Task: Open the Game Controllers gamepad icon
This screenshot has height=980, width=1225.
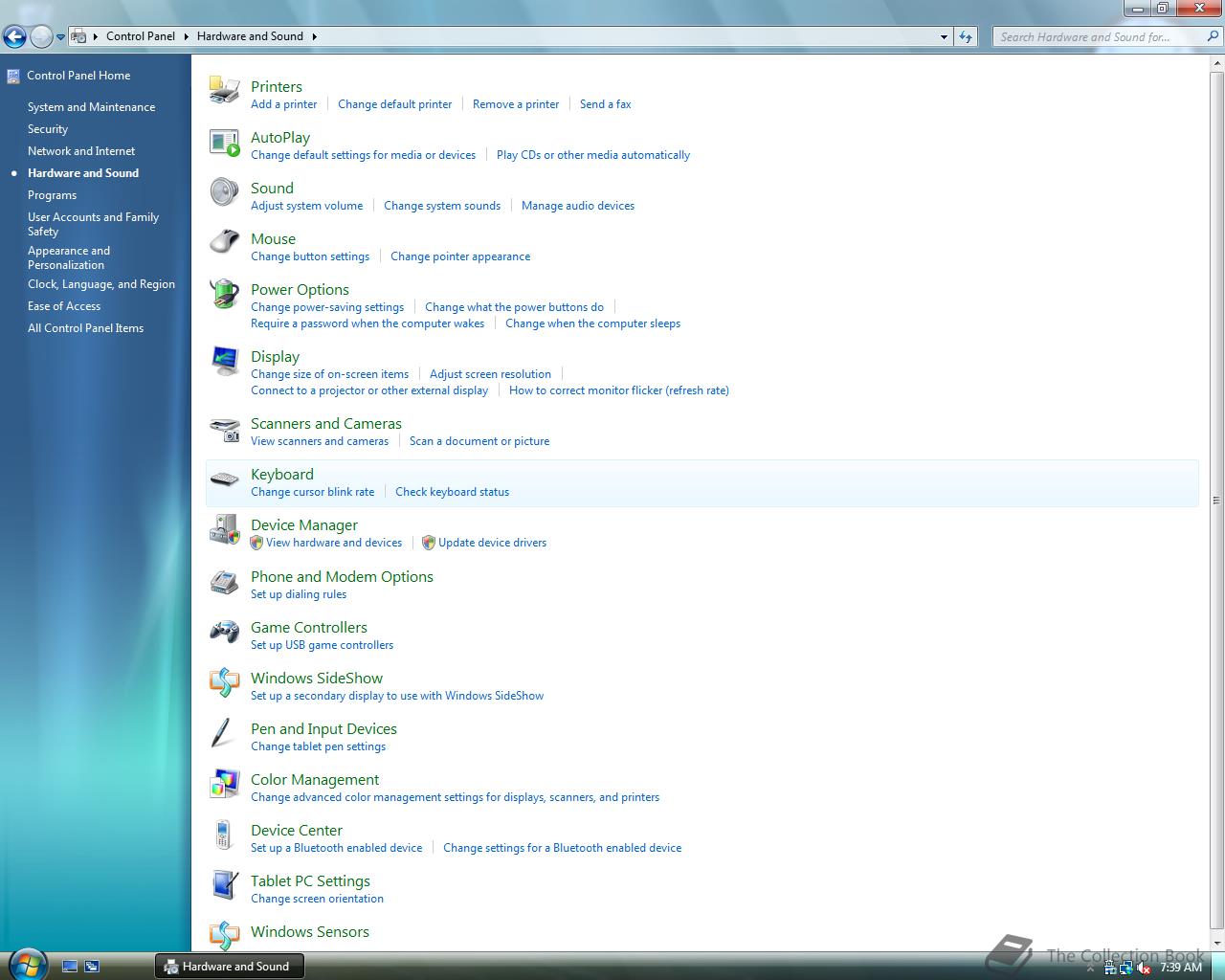Action: click(224, 632)
